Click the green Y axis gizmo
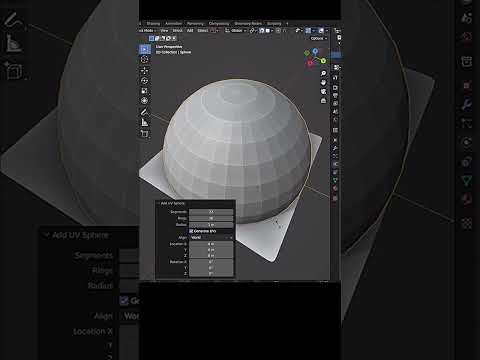This screenshot has height=360, width=480. 323,61
